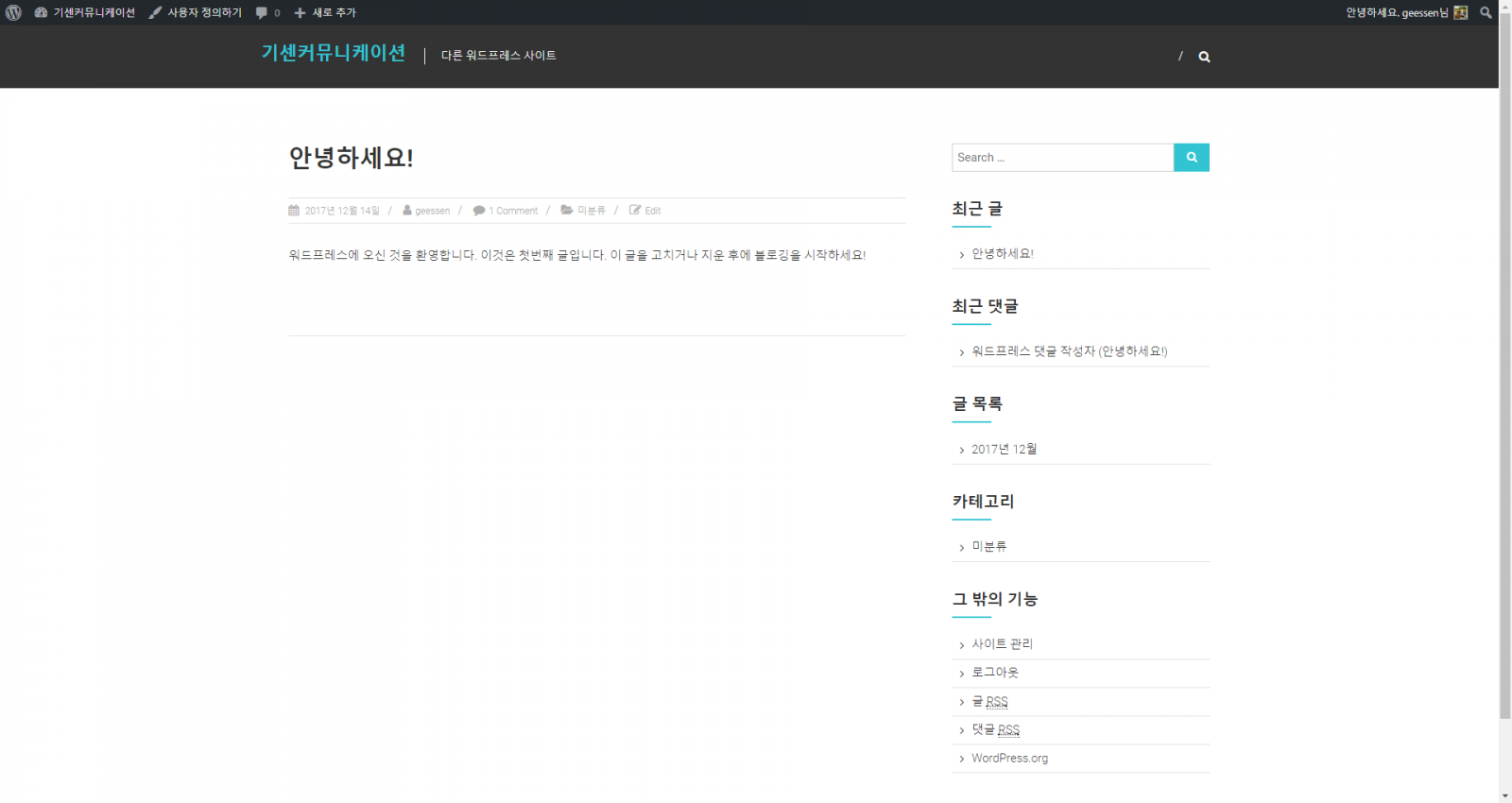Click the calendar icon beside post date

click(294, 210)
